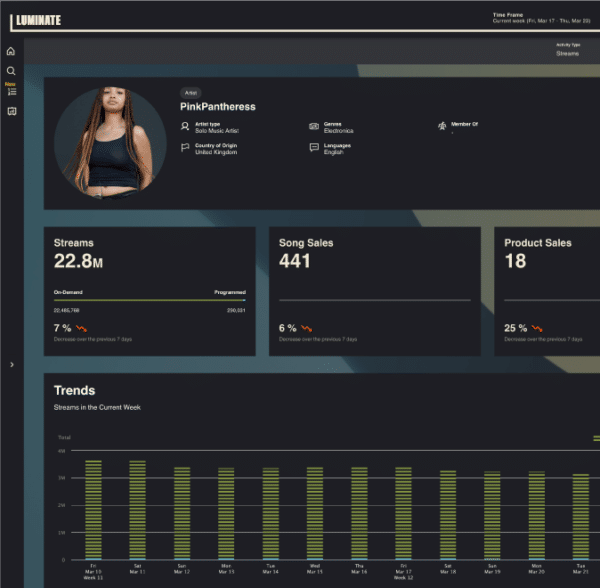The image size is (600, 588).
Task: Click the Home icon in the sidebar
Action: (x=11, y=51)
